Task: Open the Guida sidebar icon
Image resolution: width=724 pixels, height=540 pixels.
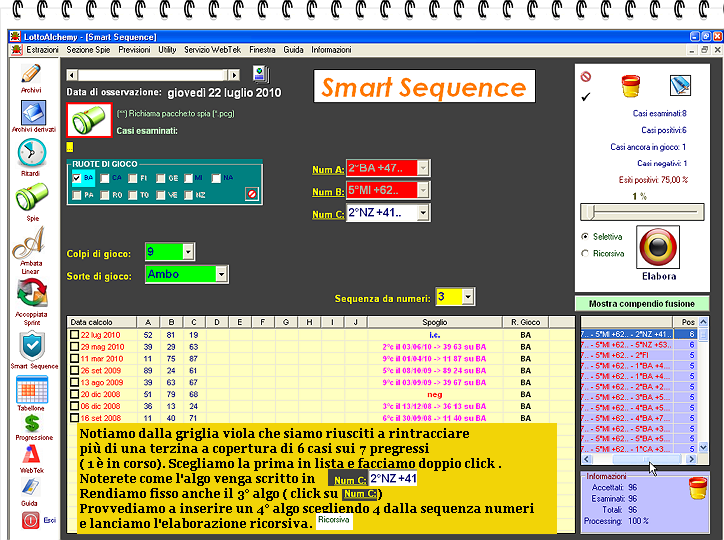Action: point(30,487)
